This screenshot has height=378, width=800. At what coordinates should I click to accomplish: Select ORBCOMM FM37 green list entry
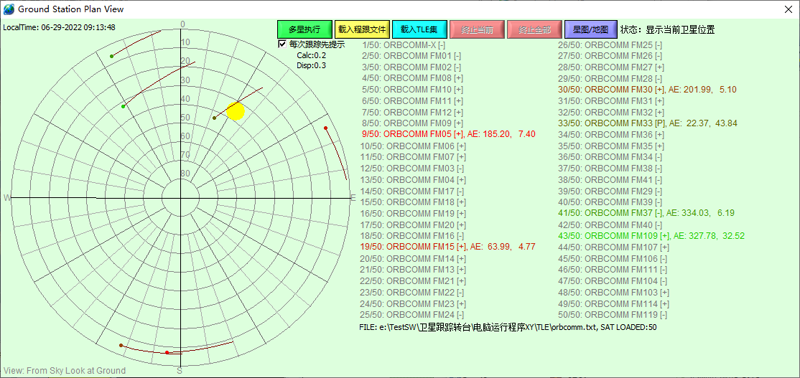coord(646,213)
